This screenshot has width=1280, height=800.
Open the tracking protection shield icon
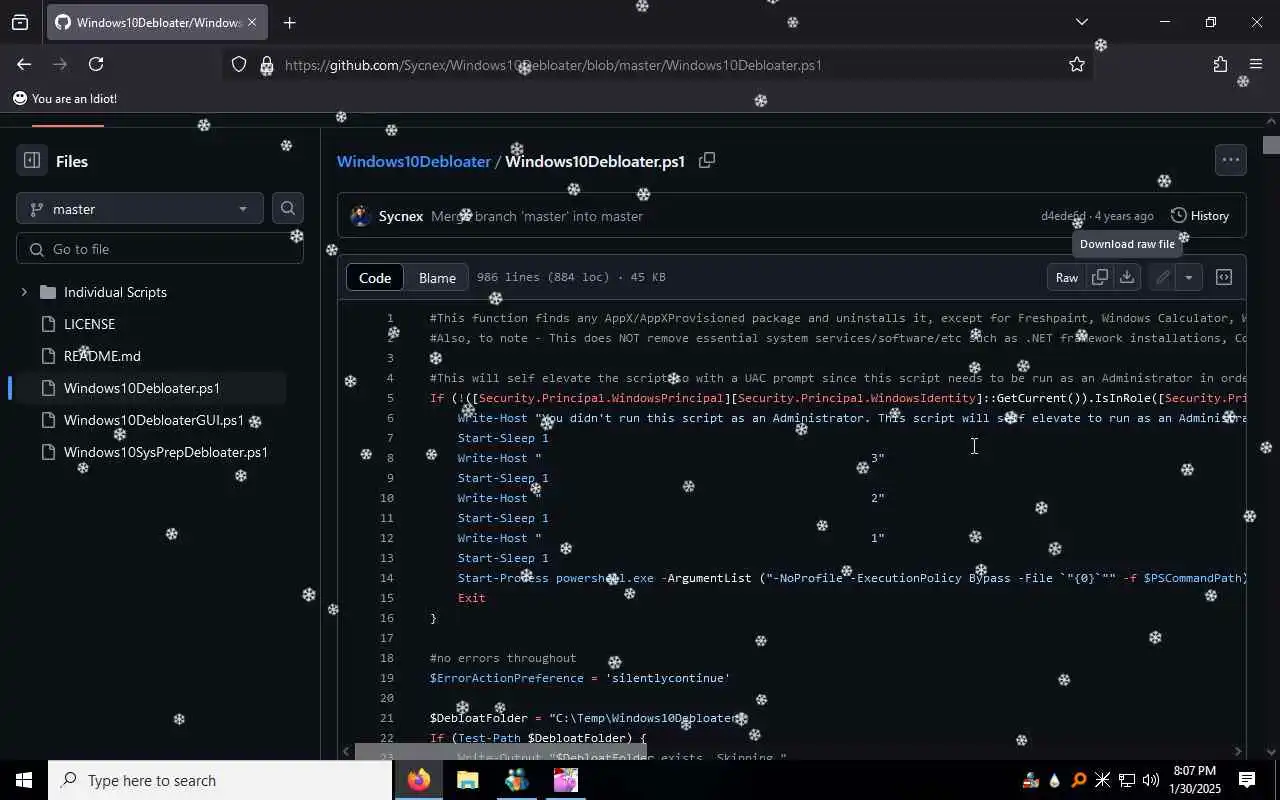pyautogui.click(x=239, y=65)
